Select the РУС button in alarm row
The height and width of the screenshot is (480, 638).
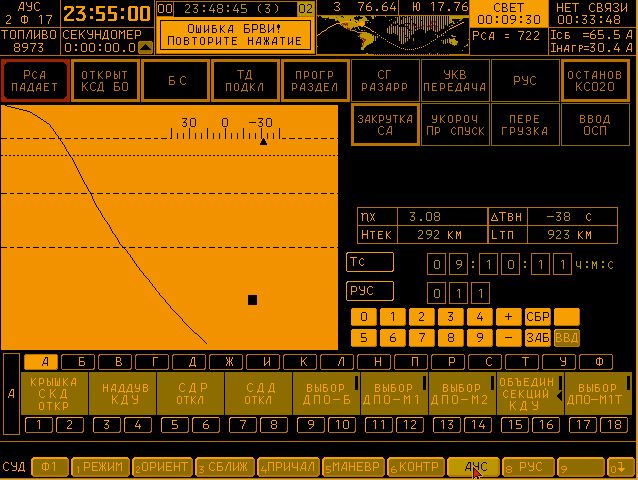[x=524, y=81]
